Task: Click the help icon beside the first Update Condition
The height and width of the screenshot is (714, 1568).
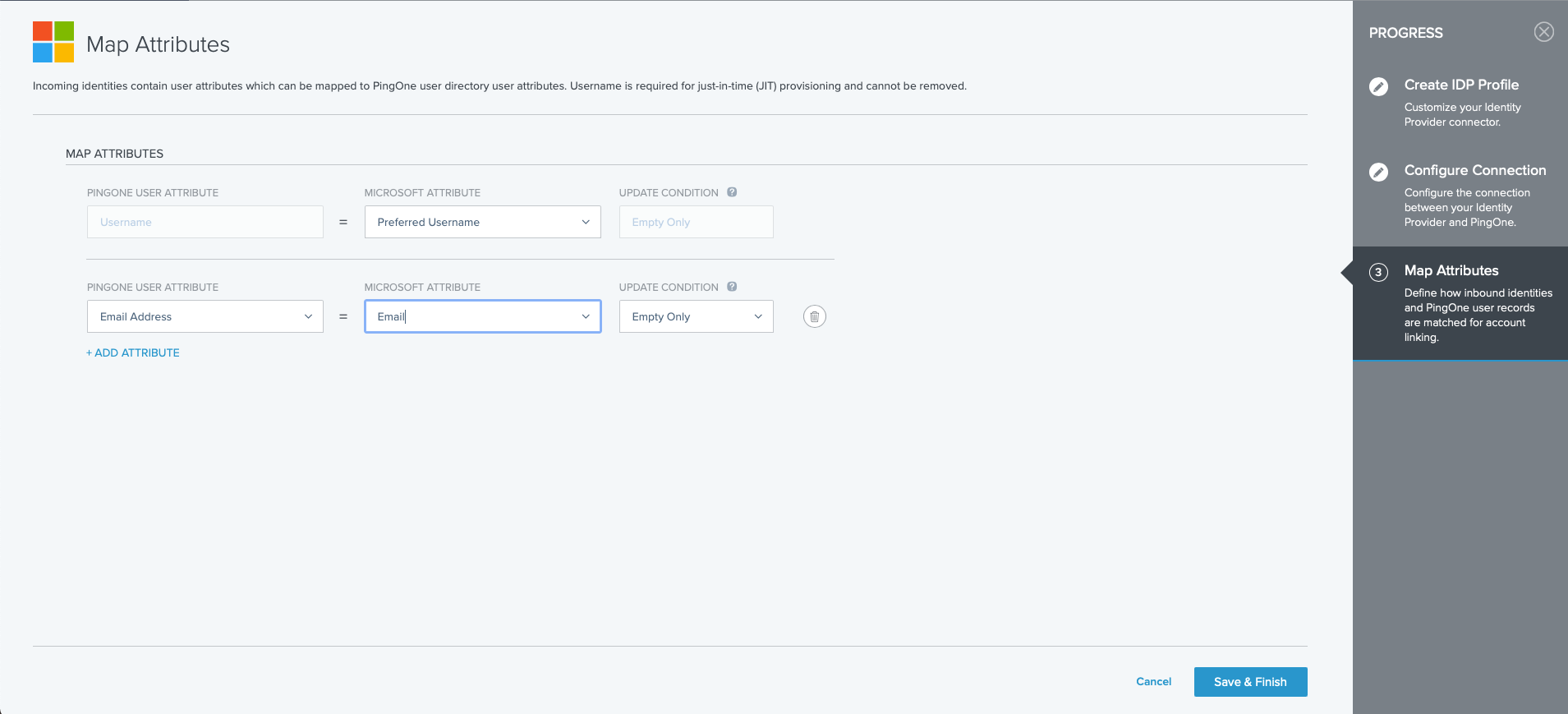Action: click(732, 192)
